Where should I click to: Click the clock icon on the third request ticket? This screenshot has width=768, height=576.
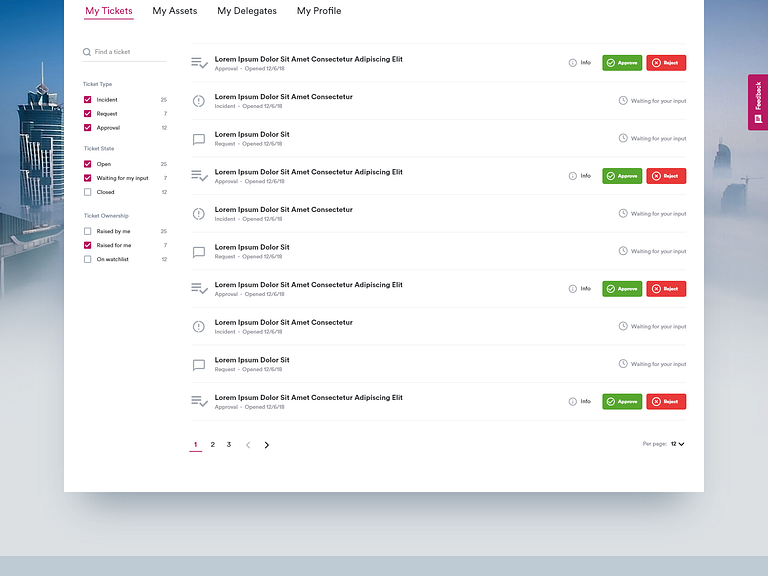pos(623,364)
